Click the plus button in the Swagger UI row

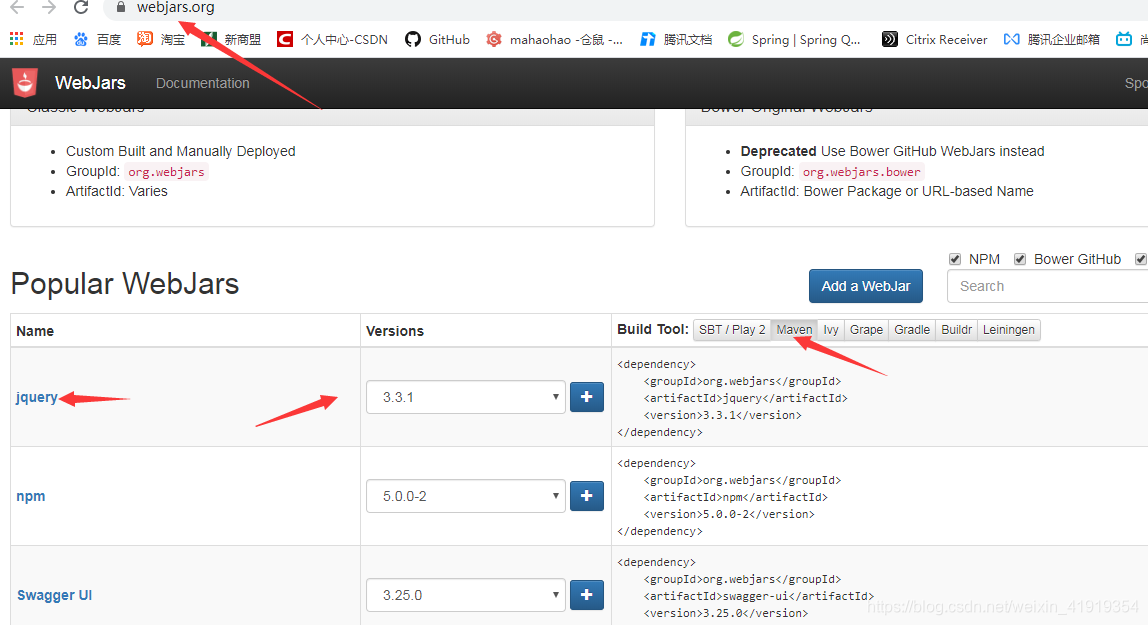coord(586,594)
